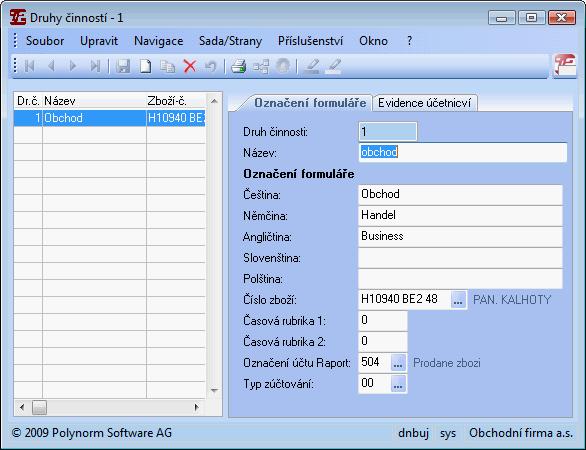Go to the first record icon
This screenshot has height=450, width=586.
[x=29, y=66]
